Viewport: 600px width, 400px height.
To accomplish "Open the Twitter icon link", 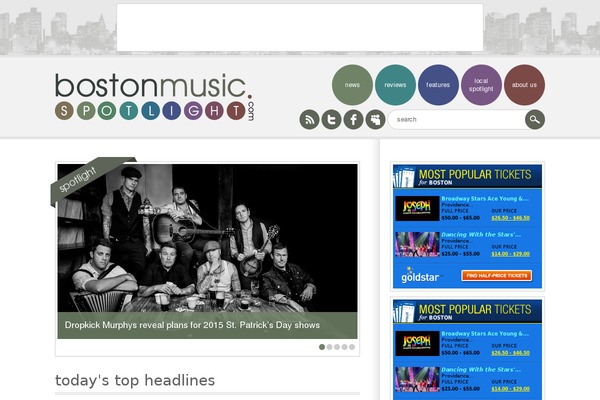I will tap(331, 119).
